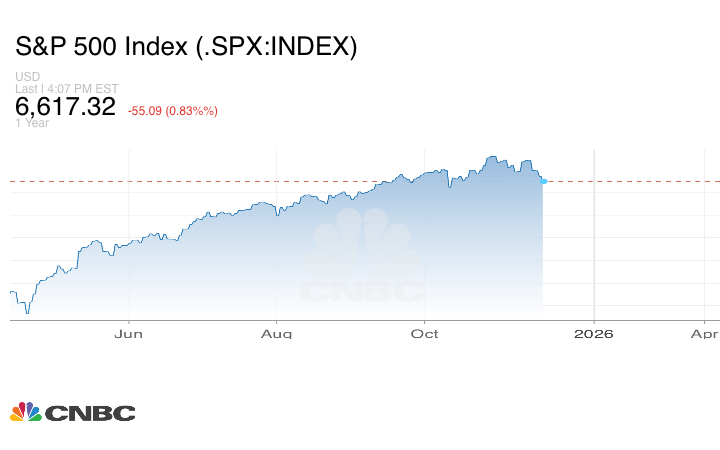Image resolution: width=720 pixels, height=450 pixels.
Task: Click the faded CNBC watermark in the chart
Action: tap(362, 262)
